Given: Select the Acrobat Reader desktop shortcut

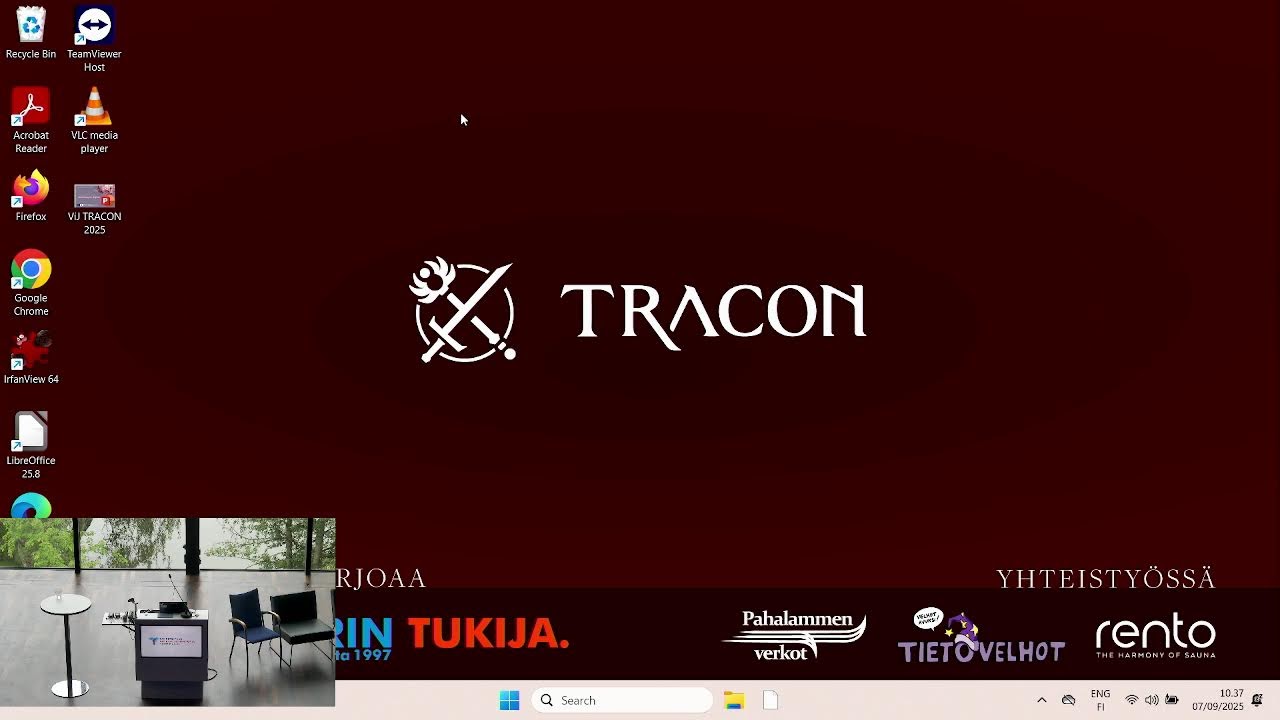Looking at the screenshot, I should (31, 121).
